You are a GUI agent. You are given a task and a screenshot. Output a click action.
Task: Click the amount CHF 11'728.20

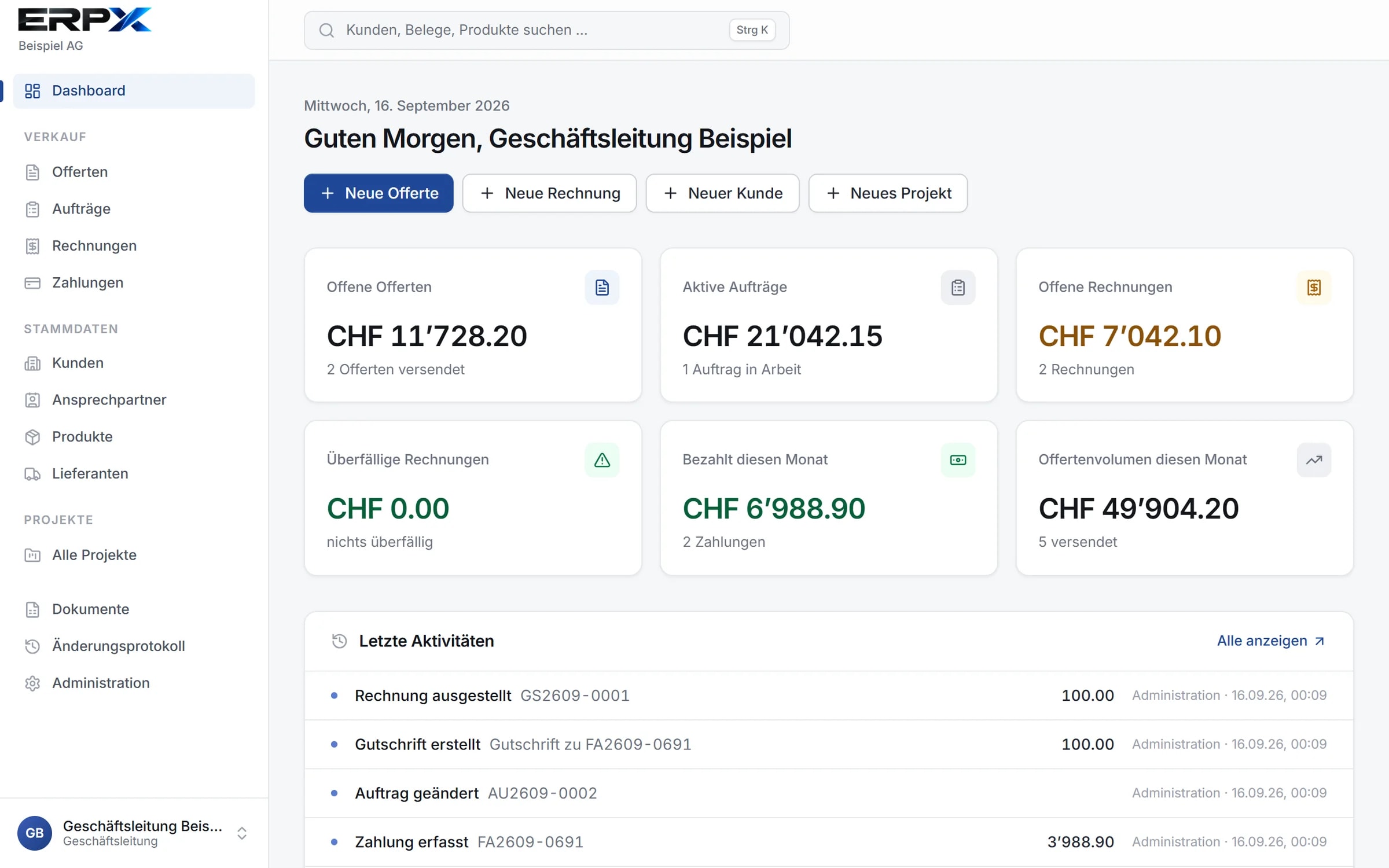427,336
